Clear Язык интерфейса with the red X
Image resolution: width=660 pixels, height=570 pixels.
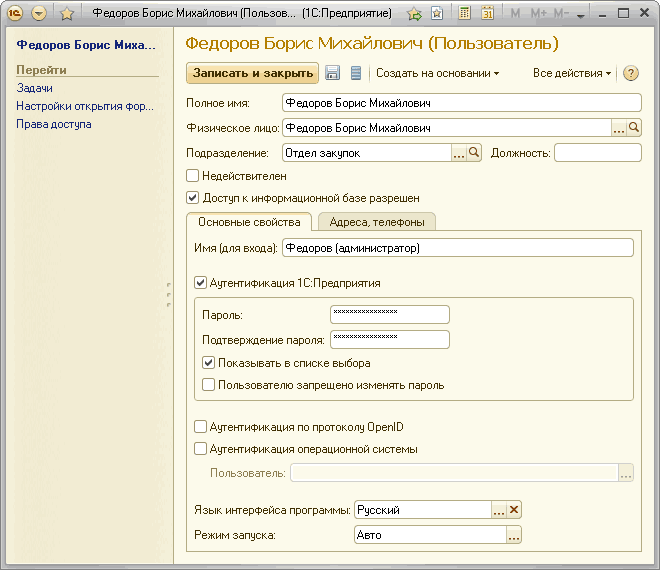(x=514, y=510)
